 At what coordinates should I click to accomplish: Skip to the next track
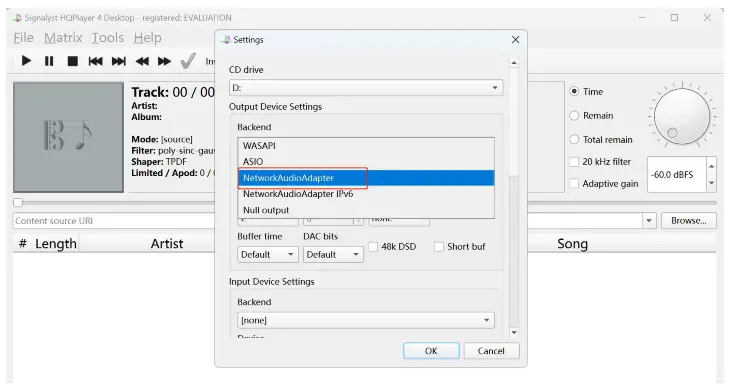[119, 61]
